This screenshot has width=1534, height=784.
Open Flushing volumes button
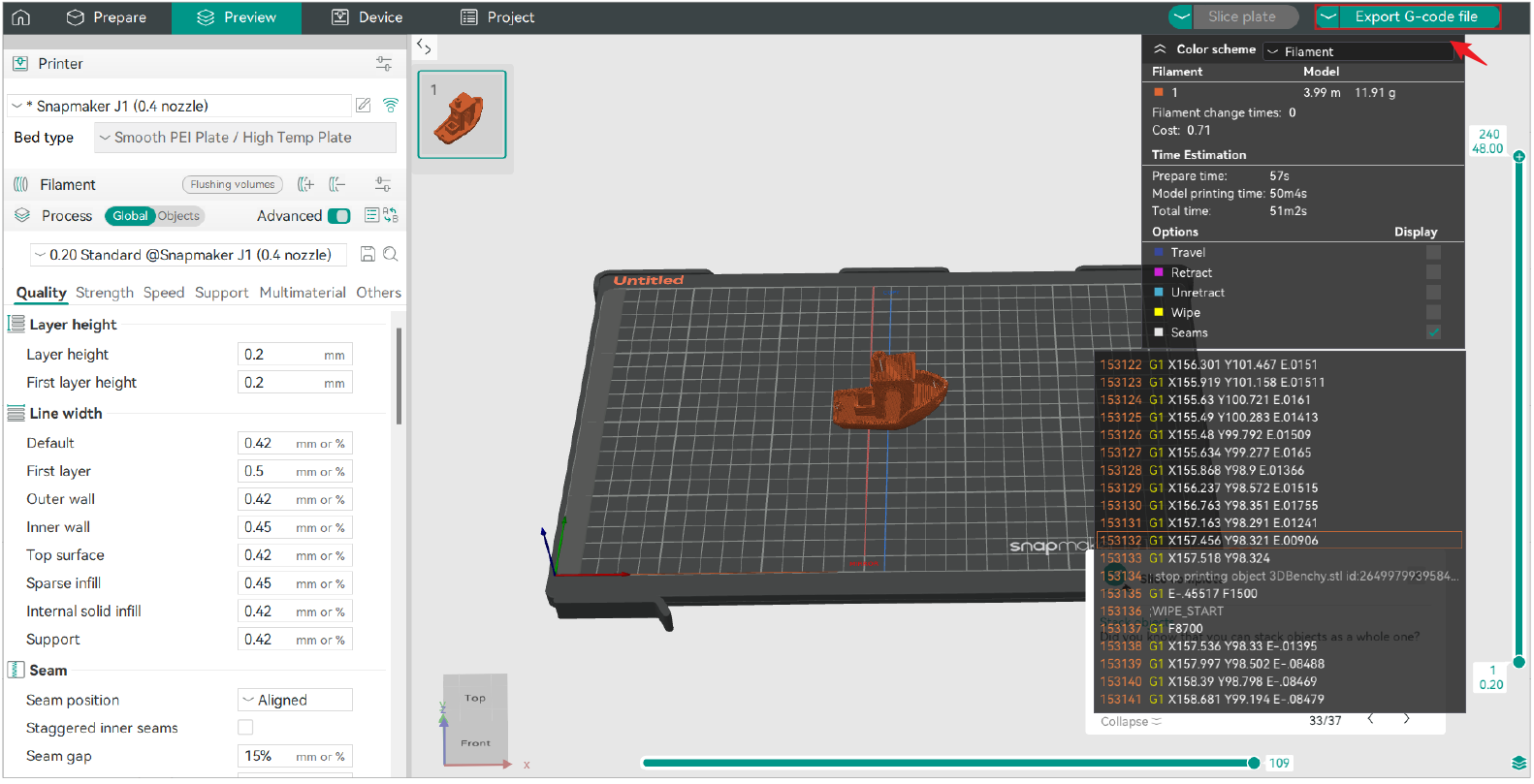[x=232, y=184]
